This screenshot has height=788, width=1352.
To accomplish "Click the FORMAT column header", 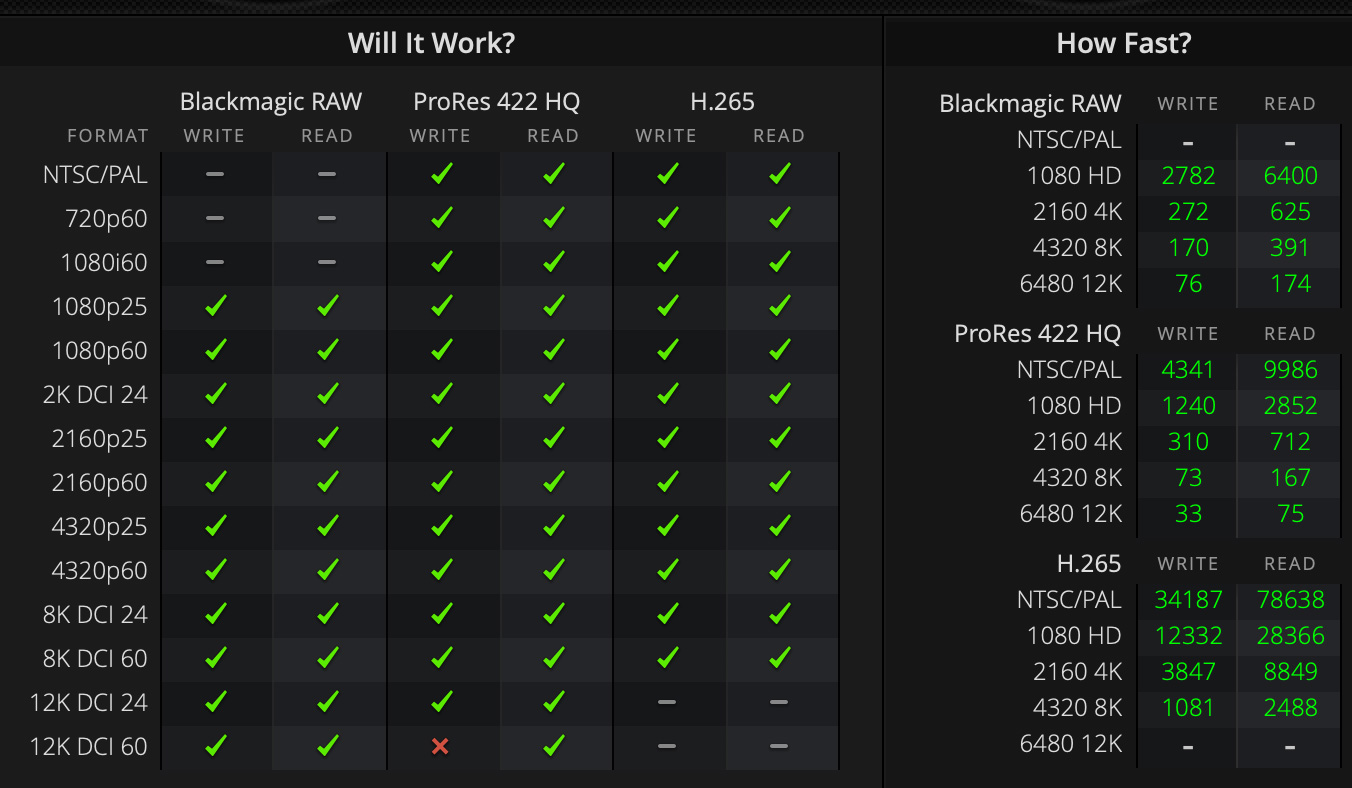I will tap(108, 136).
